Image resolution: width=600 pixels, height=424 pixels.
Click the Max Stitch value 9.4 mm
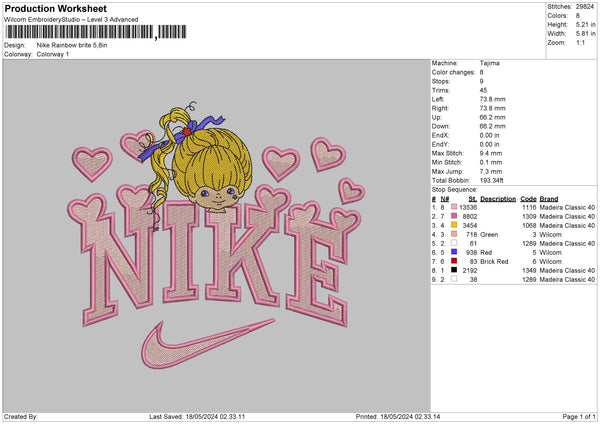click(x=491, y=153)
